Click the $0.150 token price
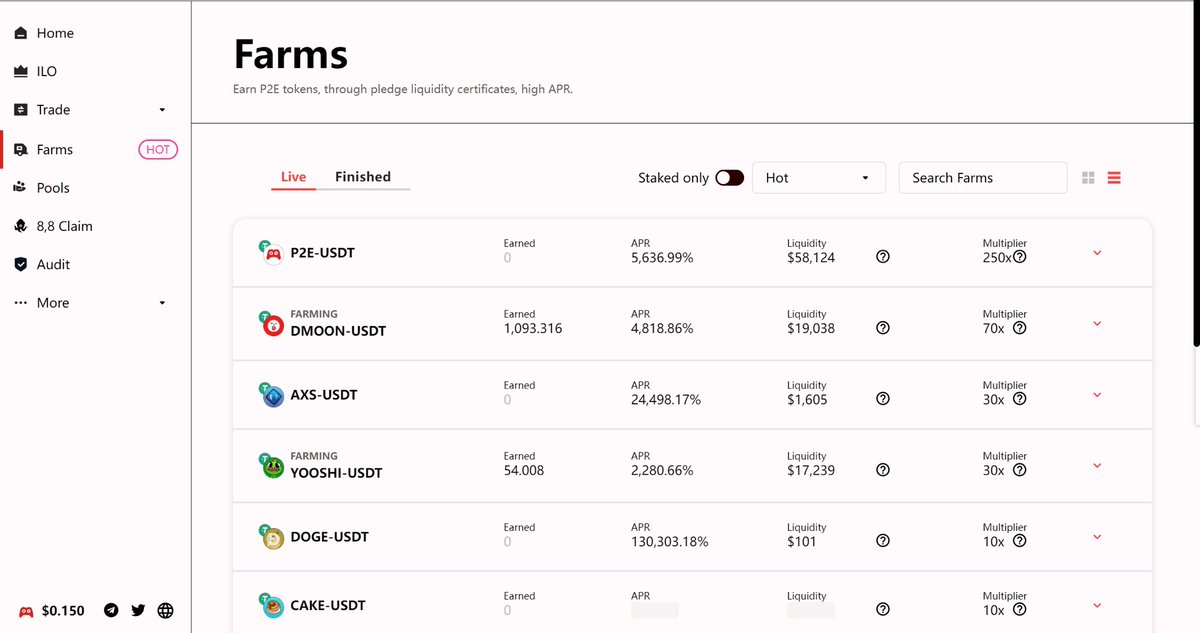Viewport: 1200px width, 633px height. (63, 610)
